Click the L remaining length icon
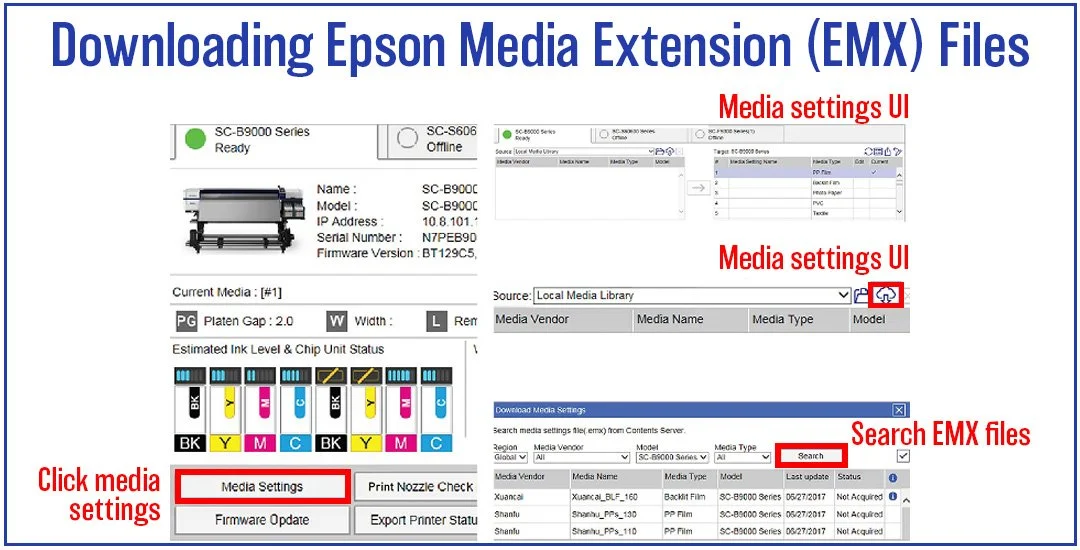The width and height of the screenshot is (1080, 550). coord(437,321)
